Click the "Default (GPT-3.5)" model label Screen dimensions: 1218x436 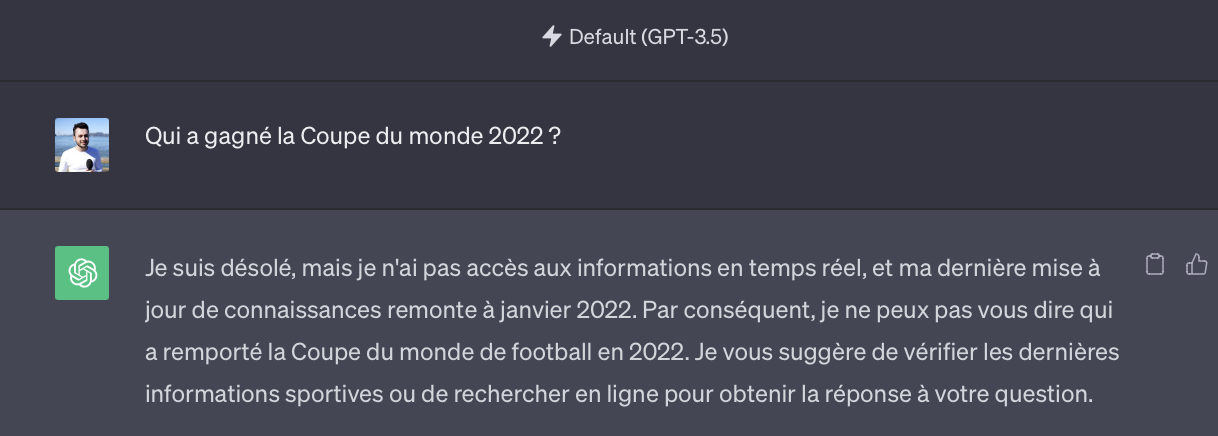[648, 38]
